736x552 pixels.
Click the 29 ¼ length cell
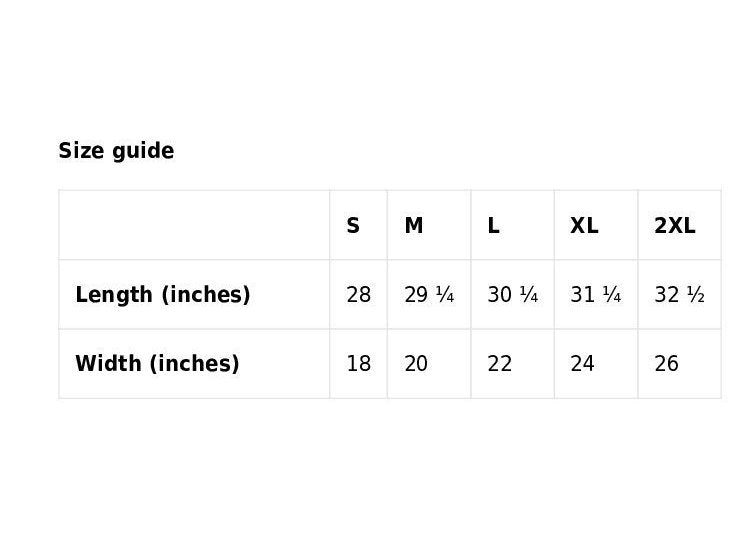[429, 295]
